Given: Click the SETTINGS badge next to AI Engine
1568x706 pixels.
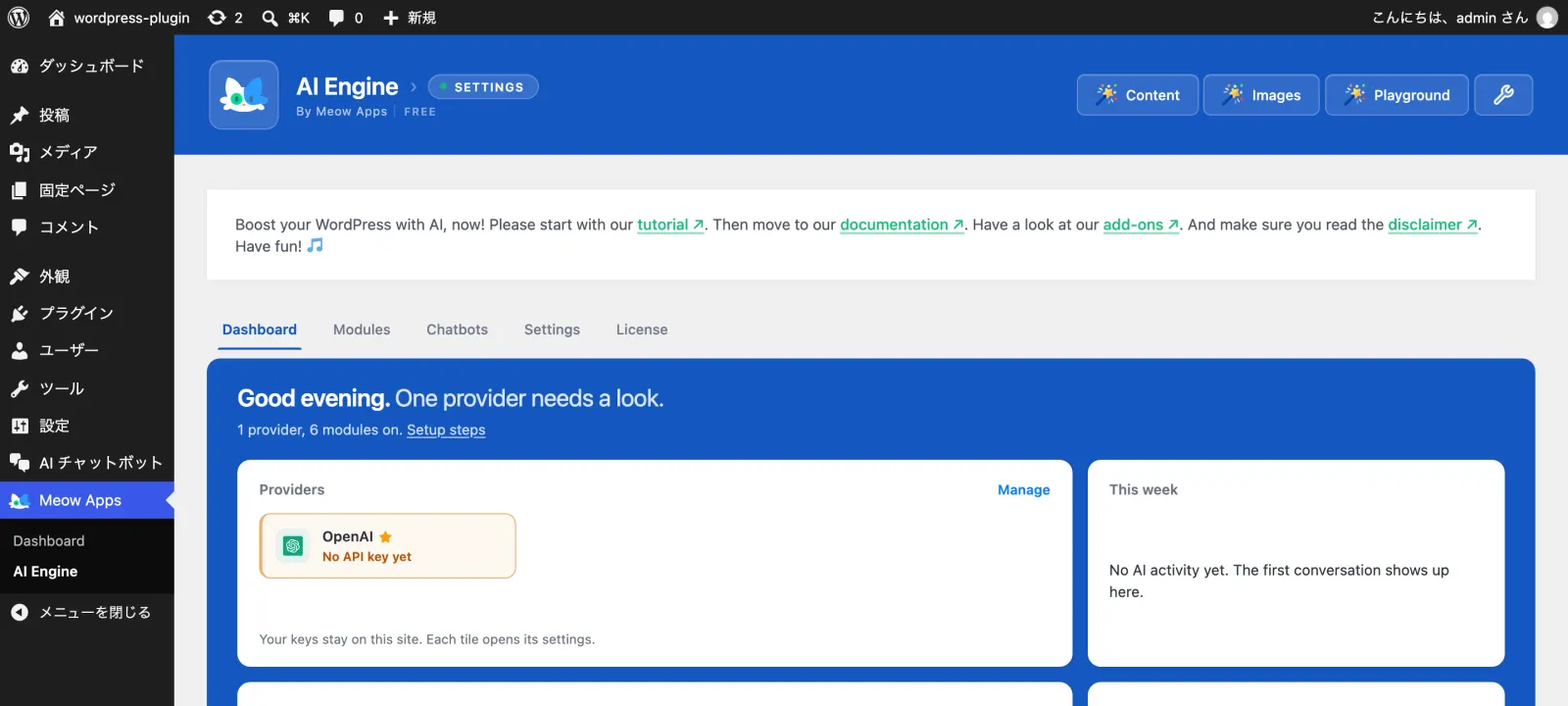Looking at the screenshot, I should [483, 87].
